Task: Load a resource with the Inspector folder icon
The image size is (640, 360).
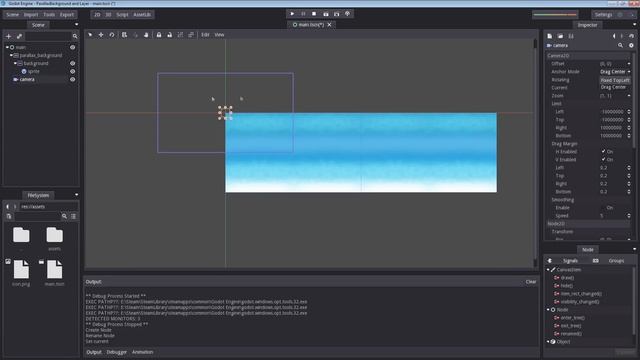Action: coord(560,36)
